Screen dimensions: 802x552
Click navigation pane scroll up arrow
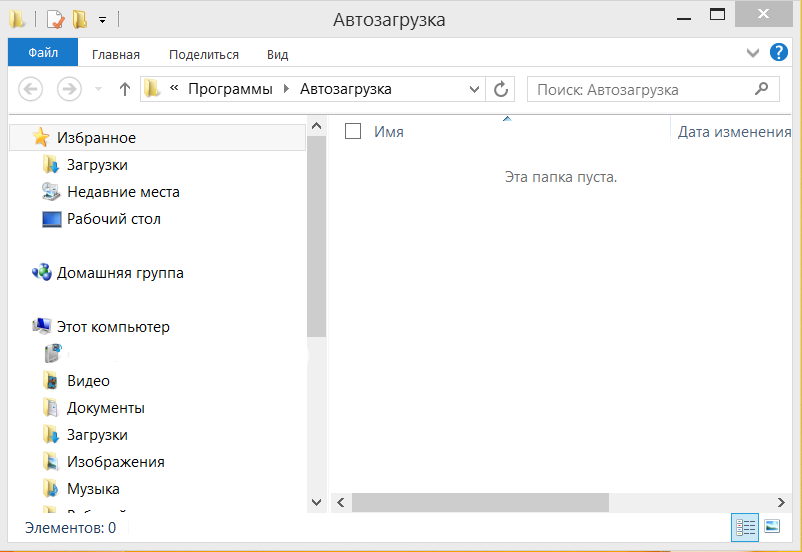tap(317, 126)
